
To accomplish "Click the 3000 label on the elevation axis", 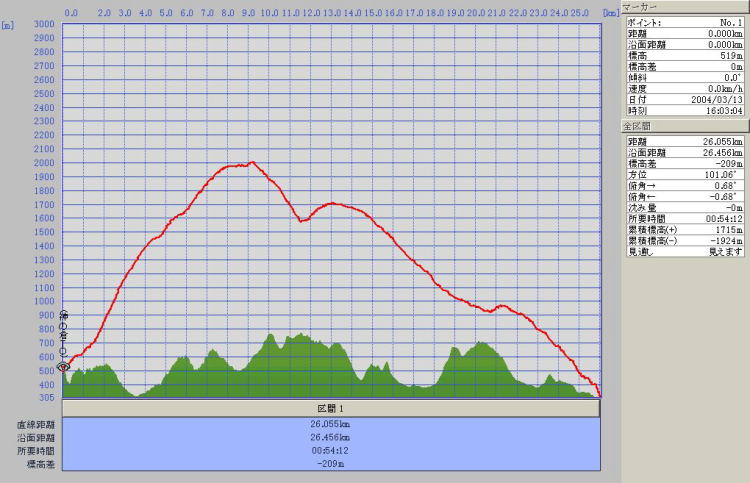I will (x=44, y=24).
